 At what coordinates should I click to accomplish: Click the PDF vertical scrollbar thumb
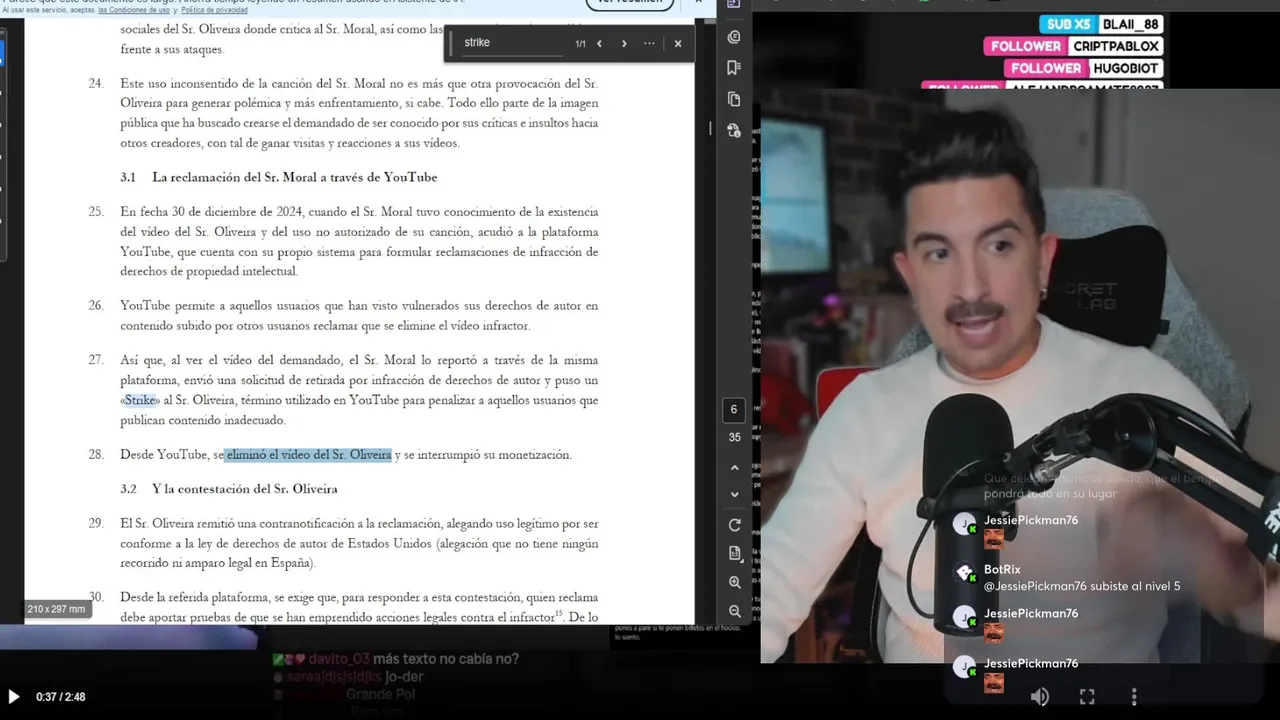(710, 128)
